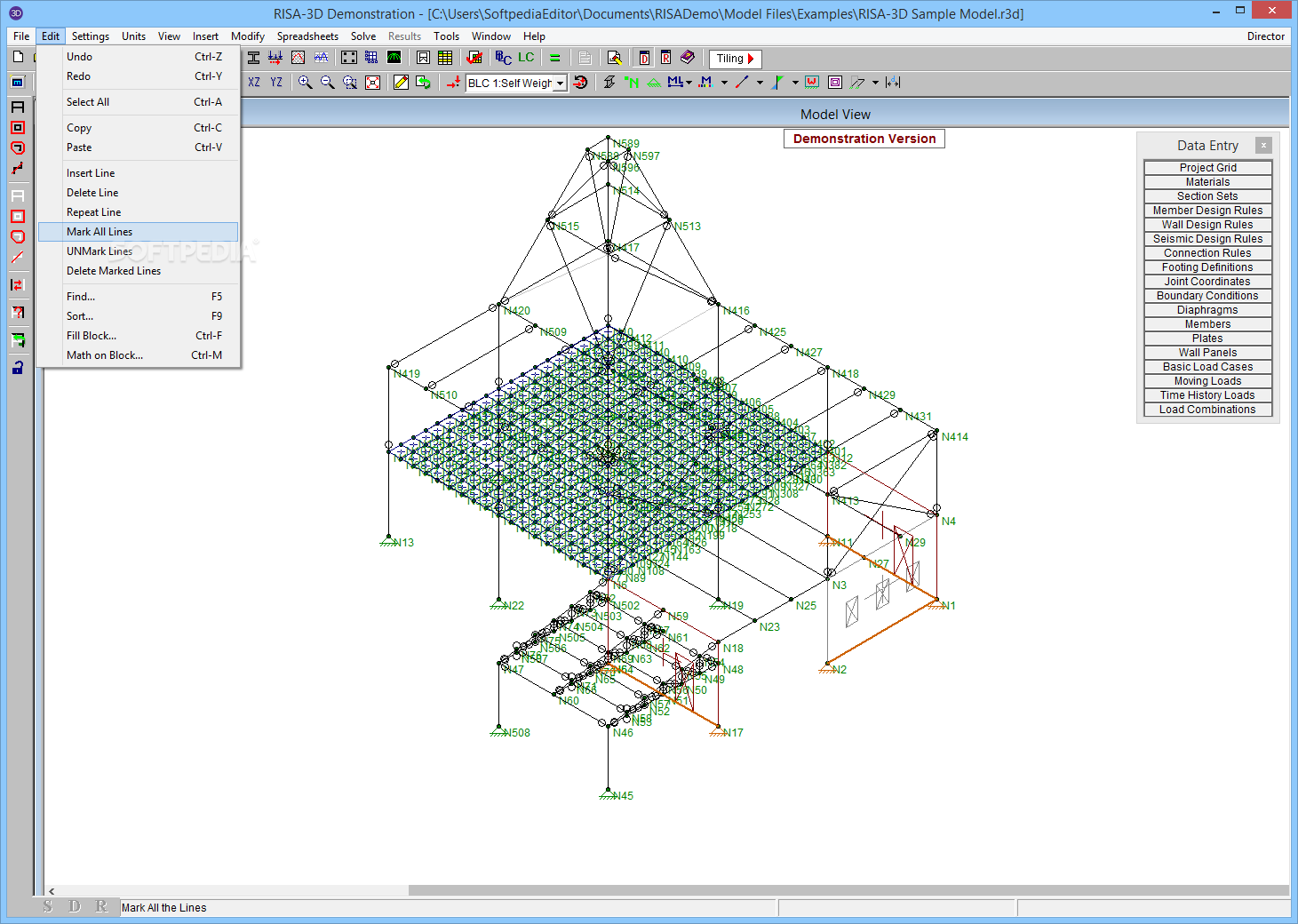Viewport: 1298px width, 924px height.
Task: Click the green redraw arrow icon
Action: click(x=424, y=83)
